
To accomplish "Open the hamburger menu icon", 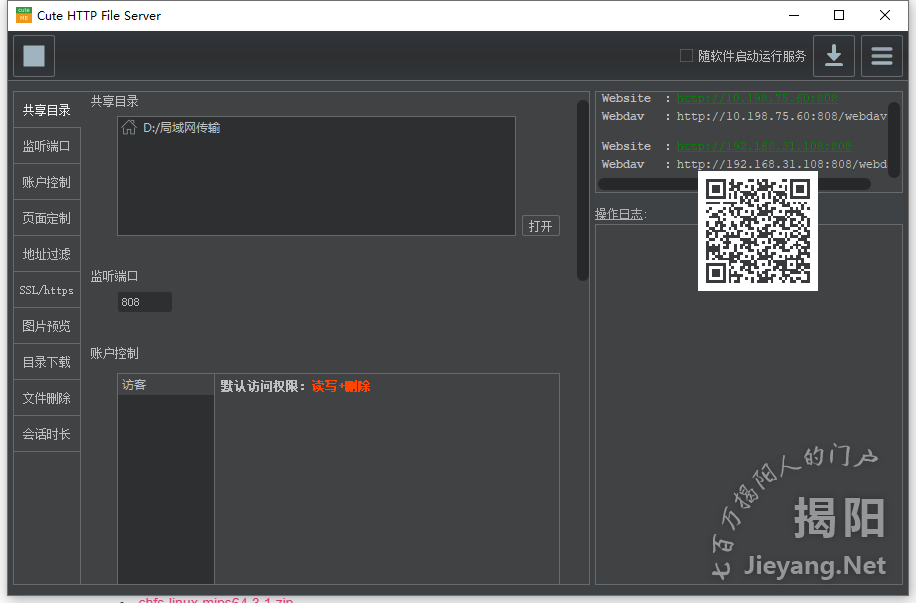I will point(881,55).
